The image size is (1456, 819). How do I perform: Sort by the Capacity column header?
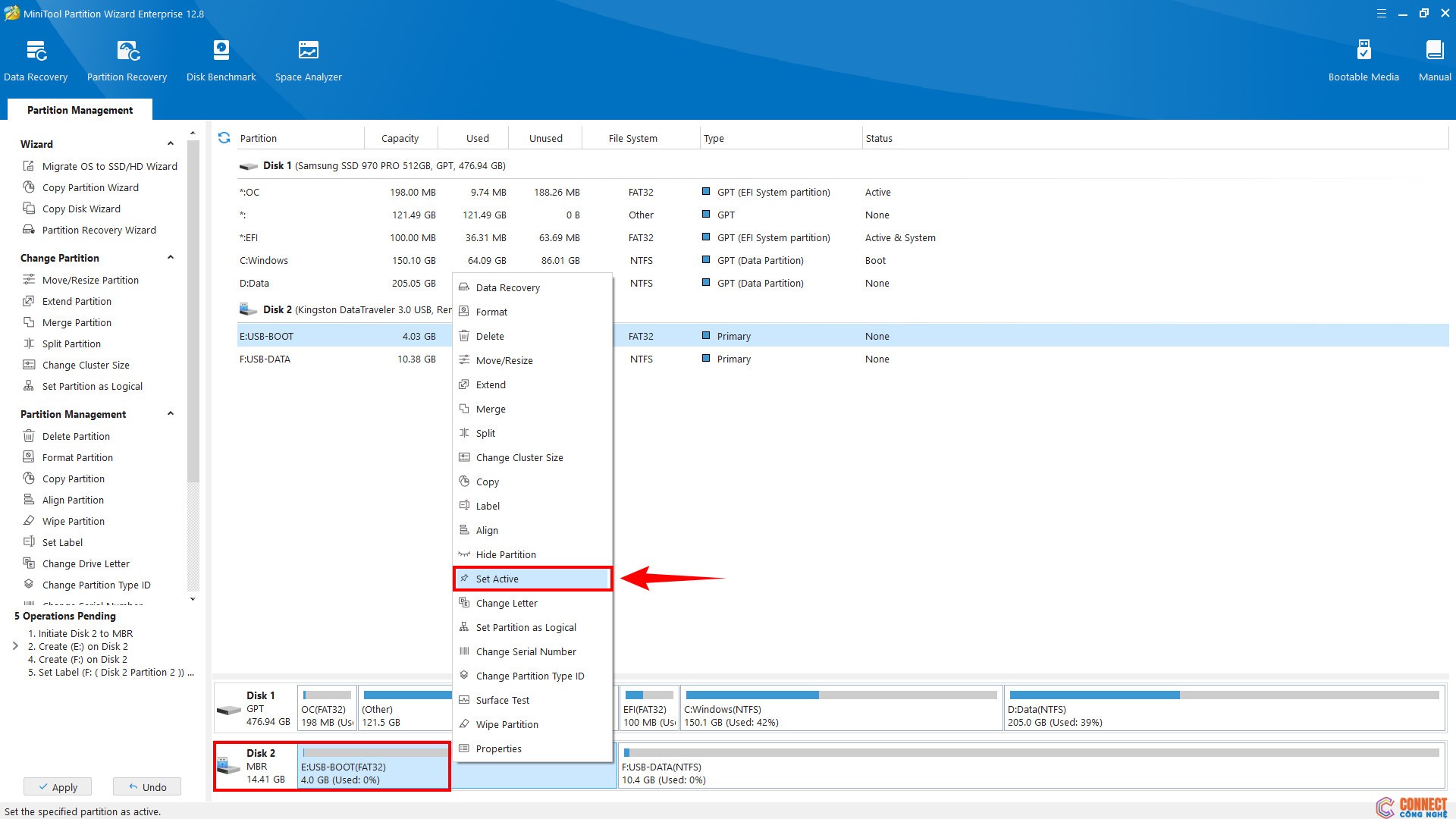(400, 138)
